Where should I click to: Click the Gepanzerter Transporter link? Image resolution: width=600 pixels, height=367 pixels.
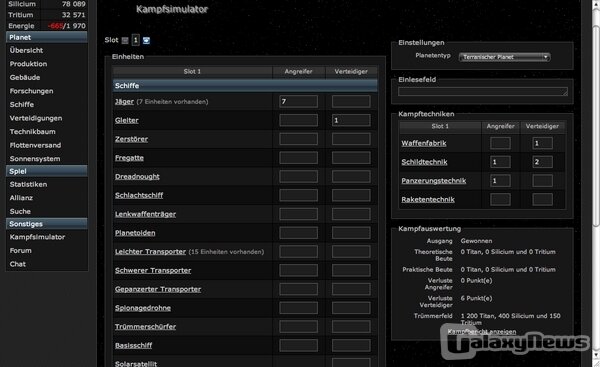(x=158, y=289)
